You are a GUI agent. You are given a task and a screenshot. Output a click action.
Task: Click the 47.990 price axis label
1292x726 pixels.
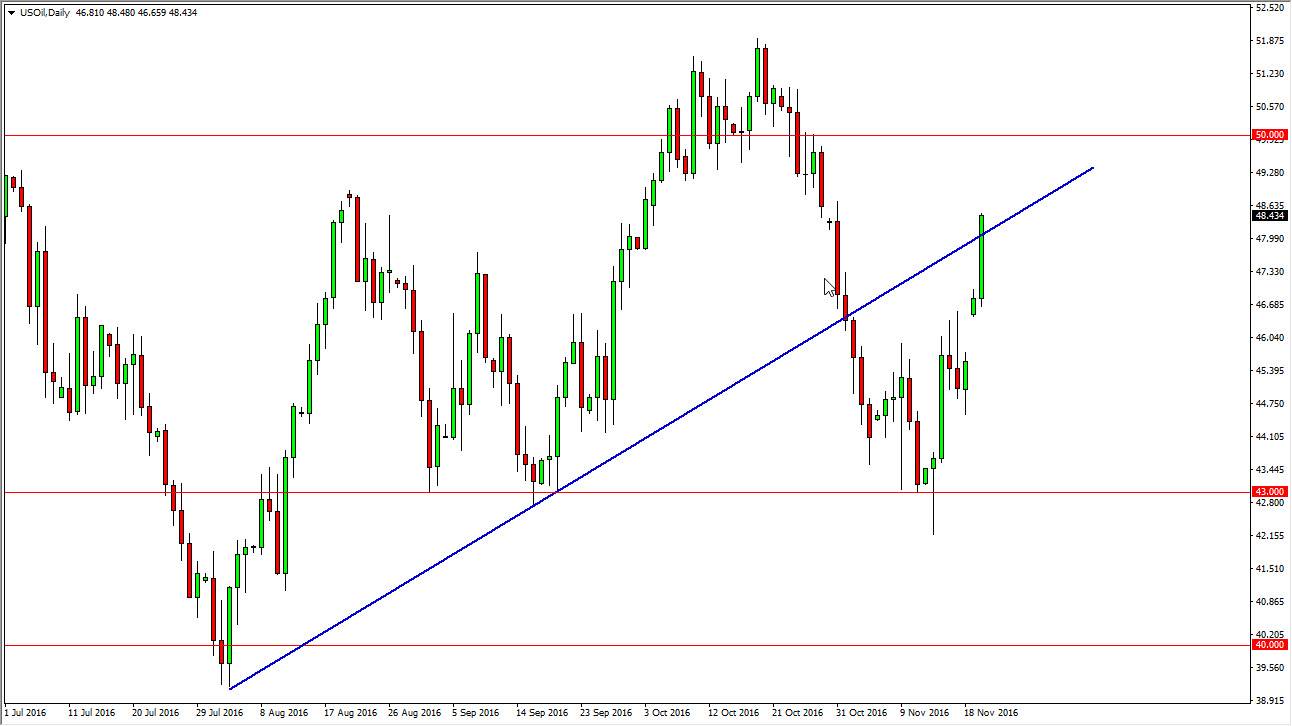coord(1270,239)
